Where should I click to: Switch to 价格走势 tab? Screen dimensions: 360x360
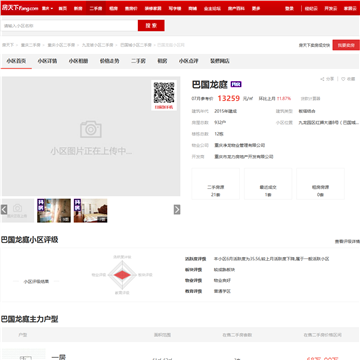[x=109, y=61]
